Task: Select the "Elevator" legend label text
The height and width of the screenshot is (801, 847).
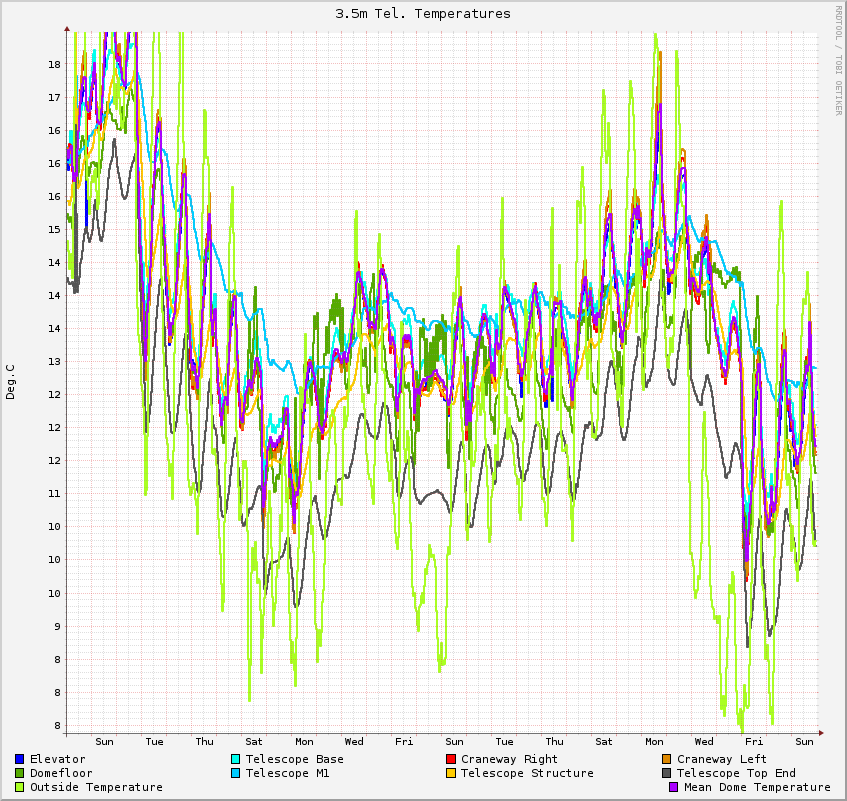Action: pyautogui.click(x=57, y=759)
